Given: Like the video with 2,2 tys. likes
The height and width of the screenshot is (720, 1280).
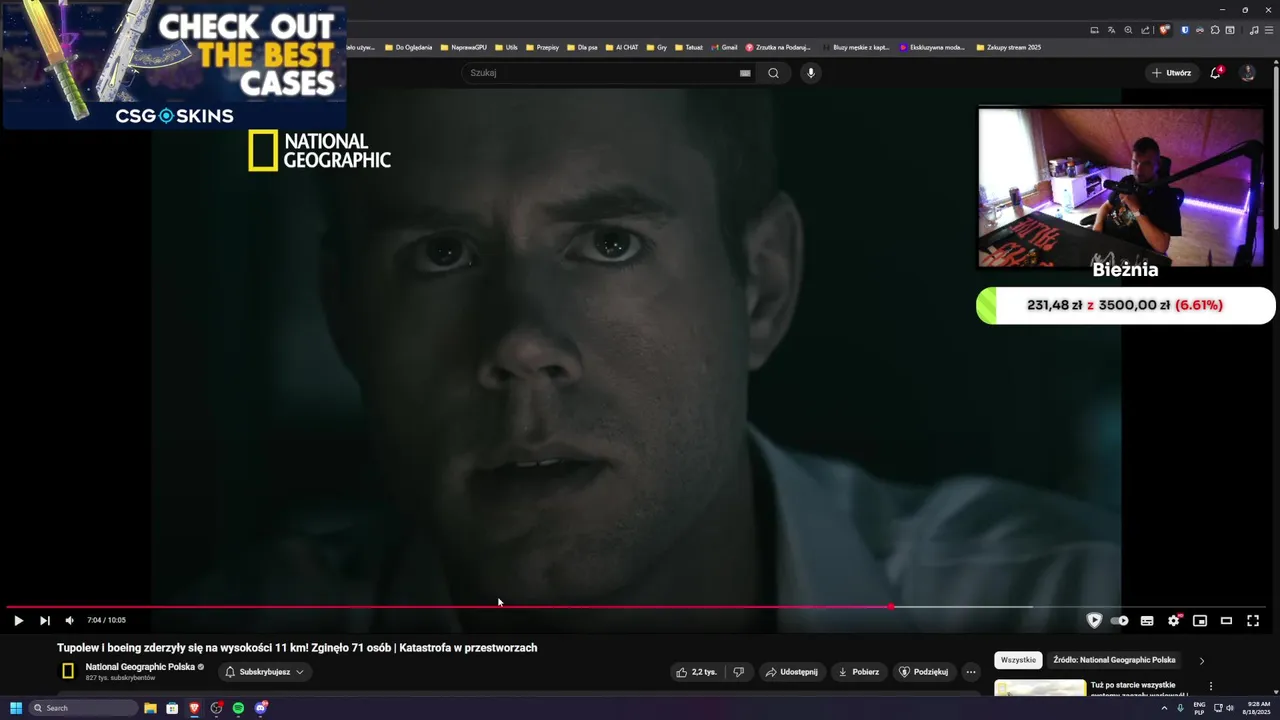Looking at the screenshot, I should tap(697, 672).
